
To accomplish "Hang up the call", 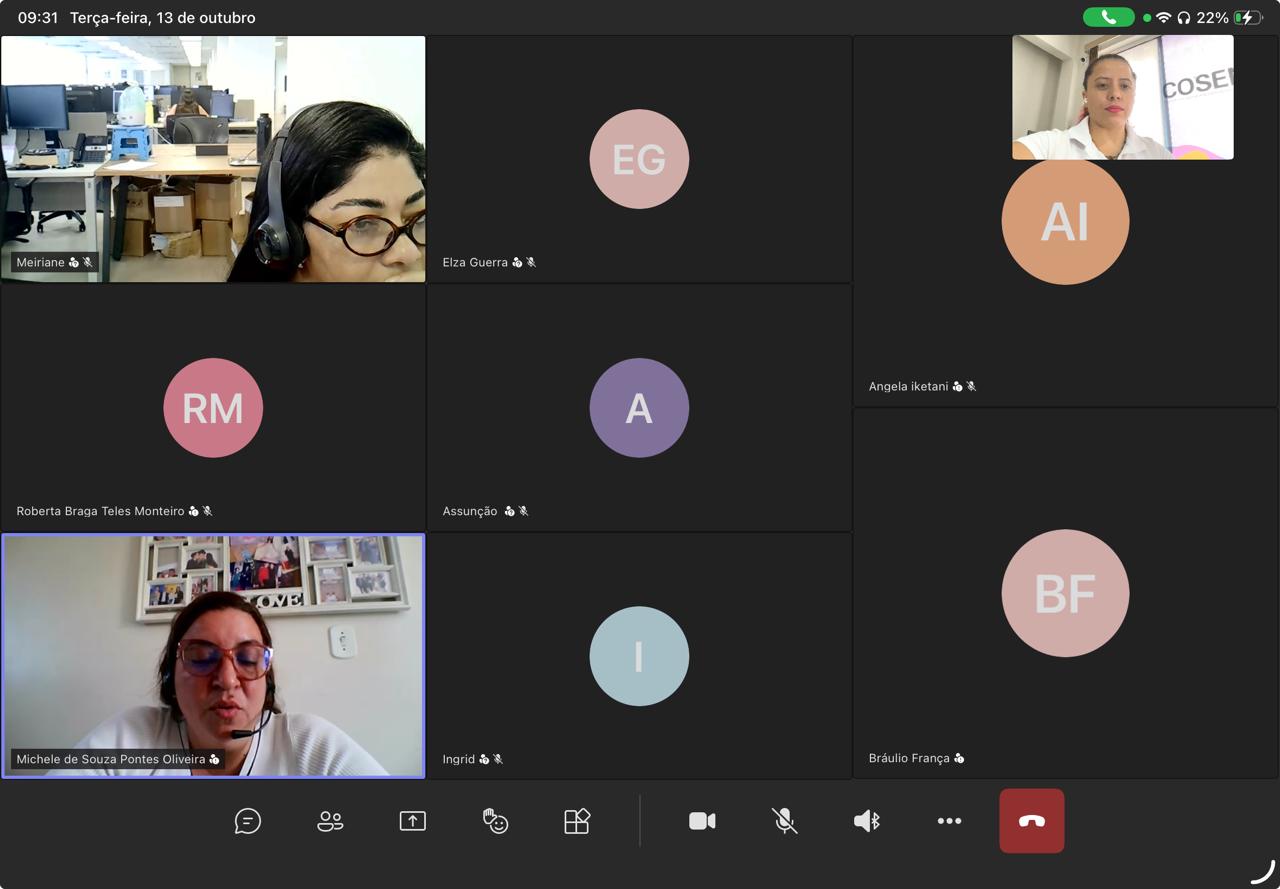I will [x=1032, y=821].
